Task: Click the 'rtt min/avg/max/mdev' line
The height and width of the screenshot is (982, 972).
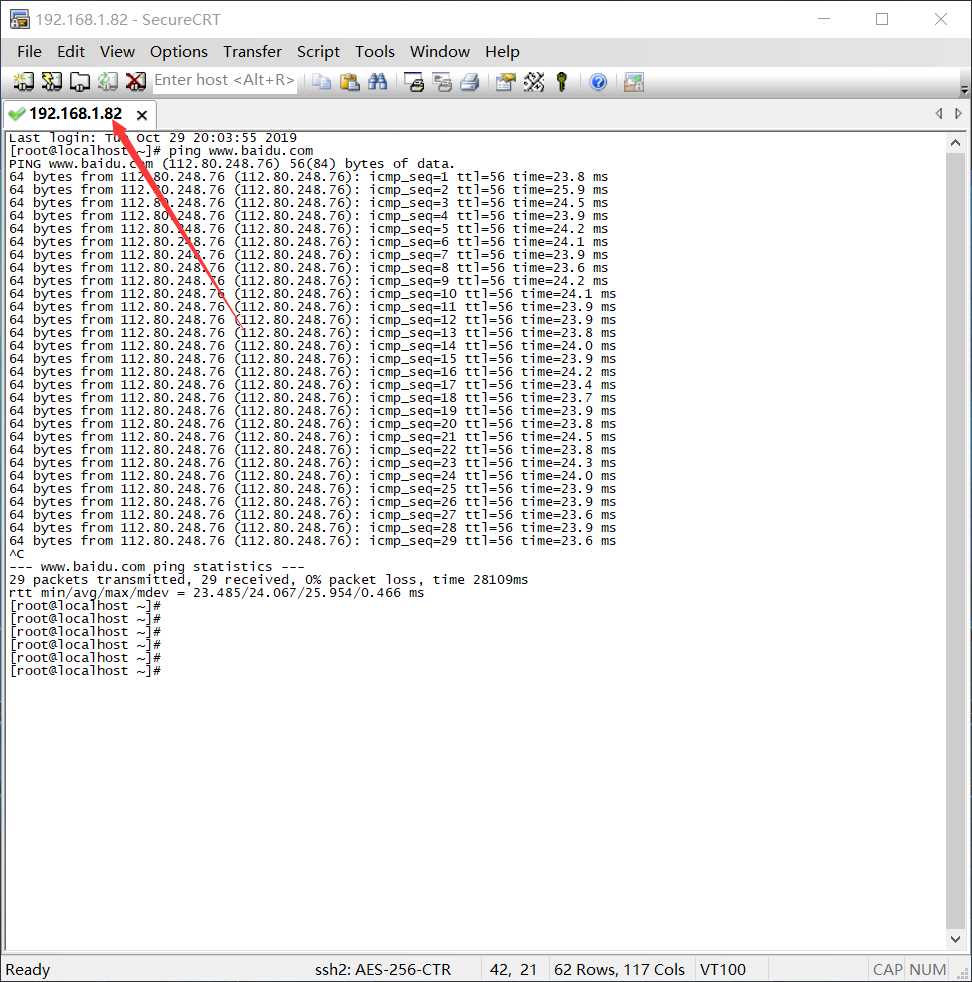Action: point(216,593)
